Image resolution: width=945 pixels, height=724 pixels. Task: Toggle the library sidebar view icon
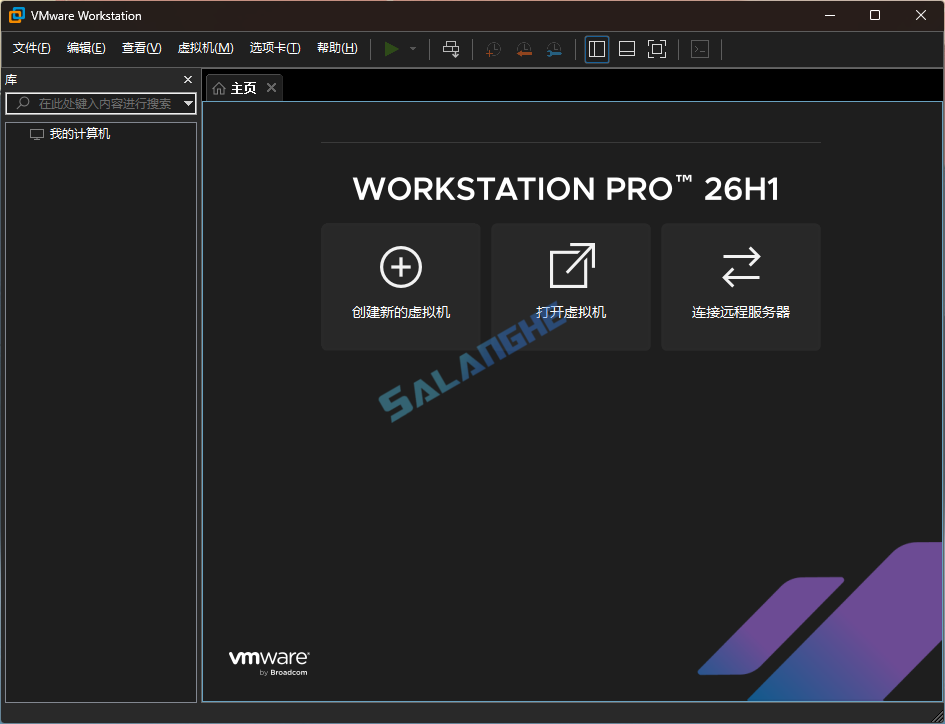pyautogui.click(x=597, y=49)
